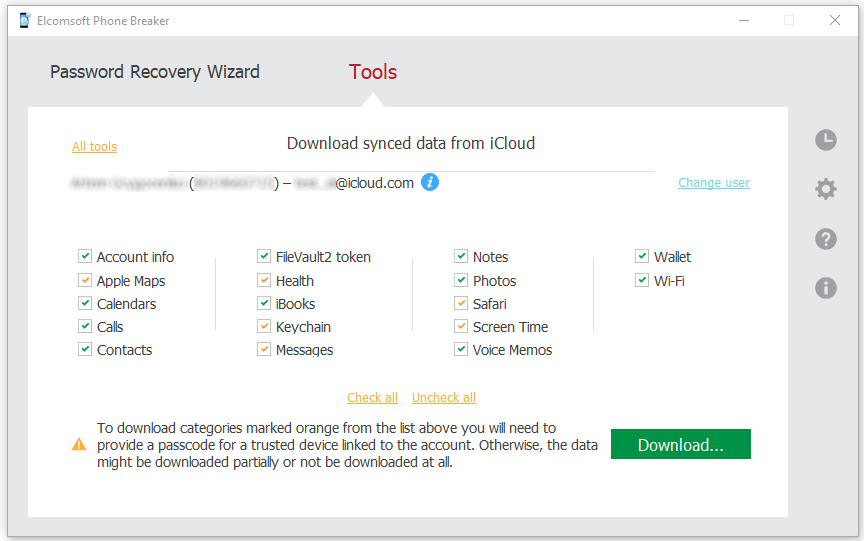
Task: Toggle the iBooks checkbox
Action: point(264,303)
